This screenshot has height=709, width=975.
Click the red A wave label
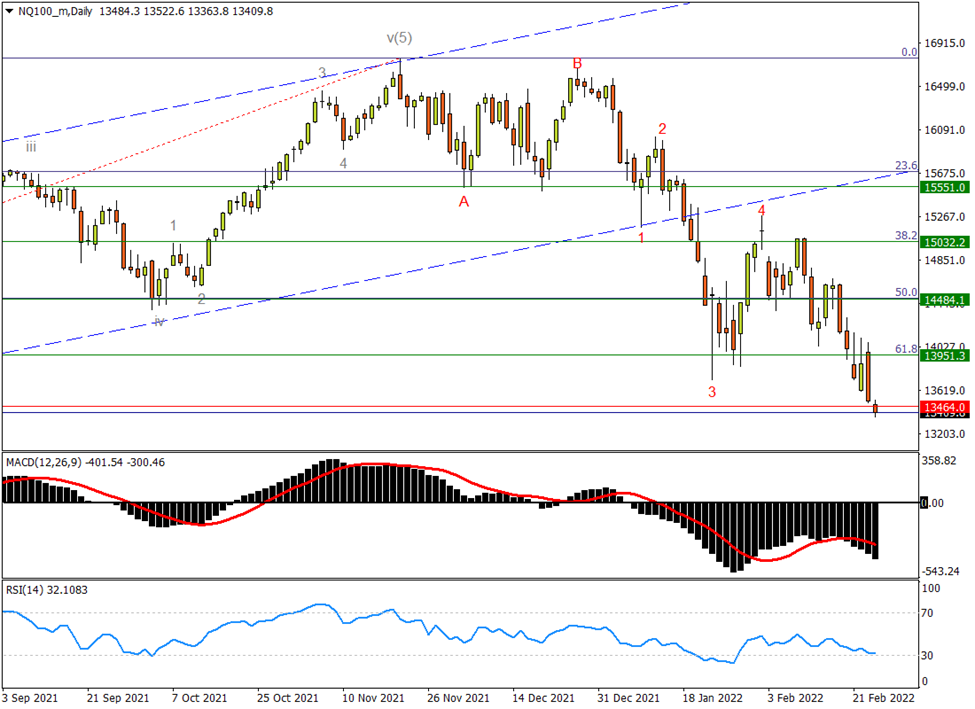tap(464, 202)
